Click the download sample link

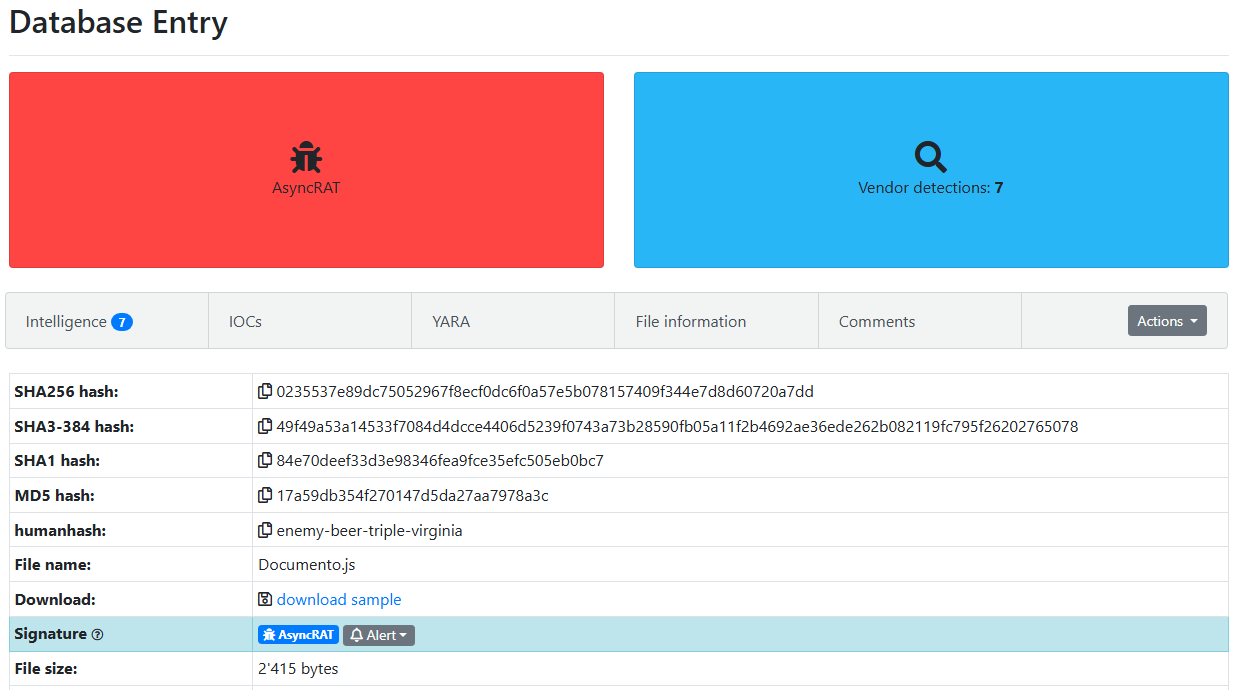(x=338, y=599)
